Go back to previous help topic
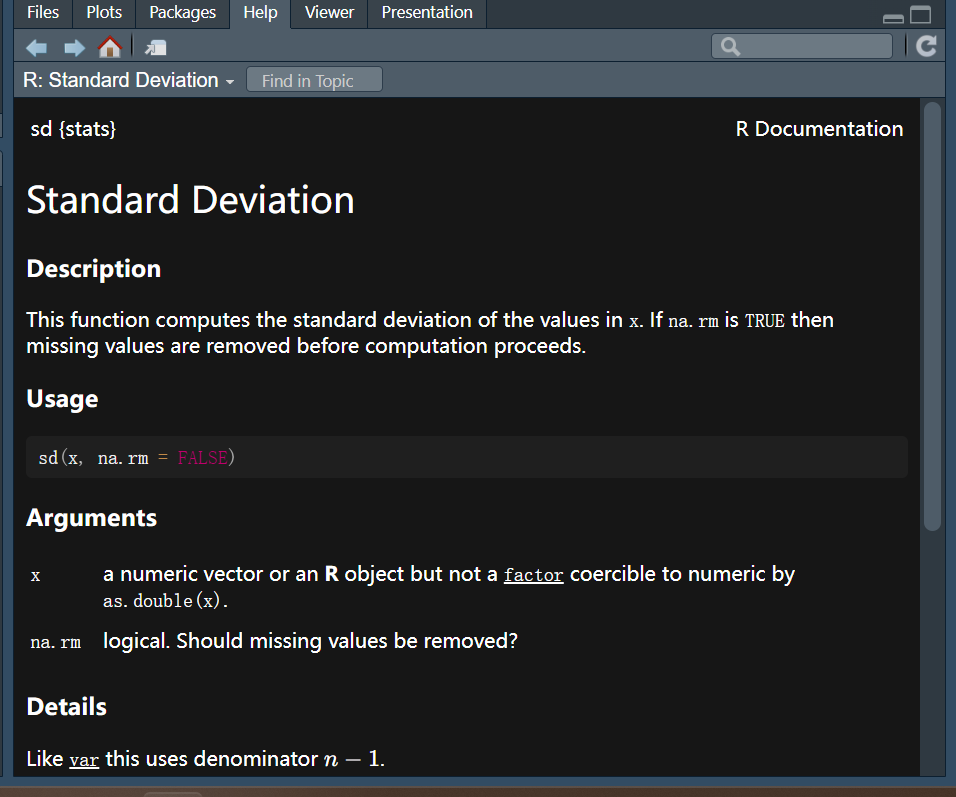 coord(37,48)
